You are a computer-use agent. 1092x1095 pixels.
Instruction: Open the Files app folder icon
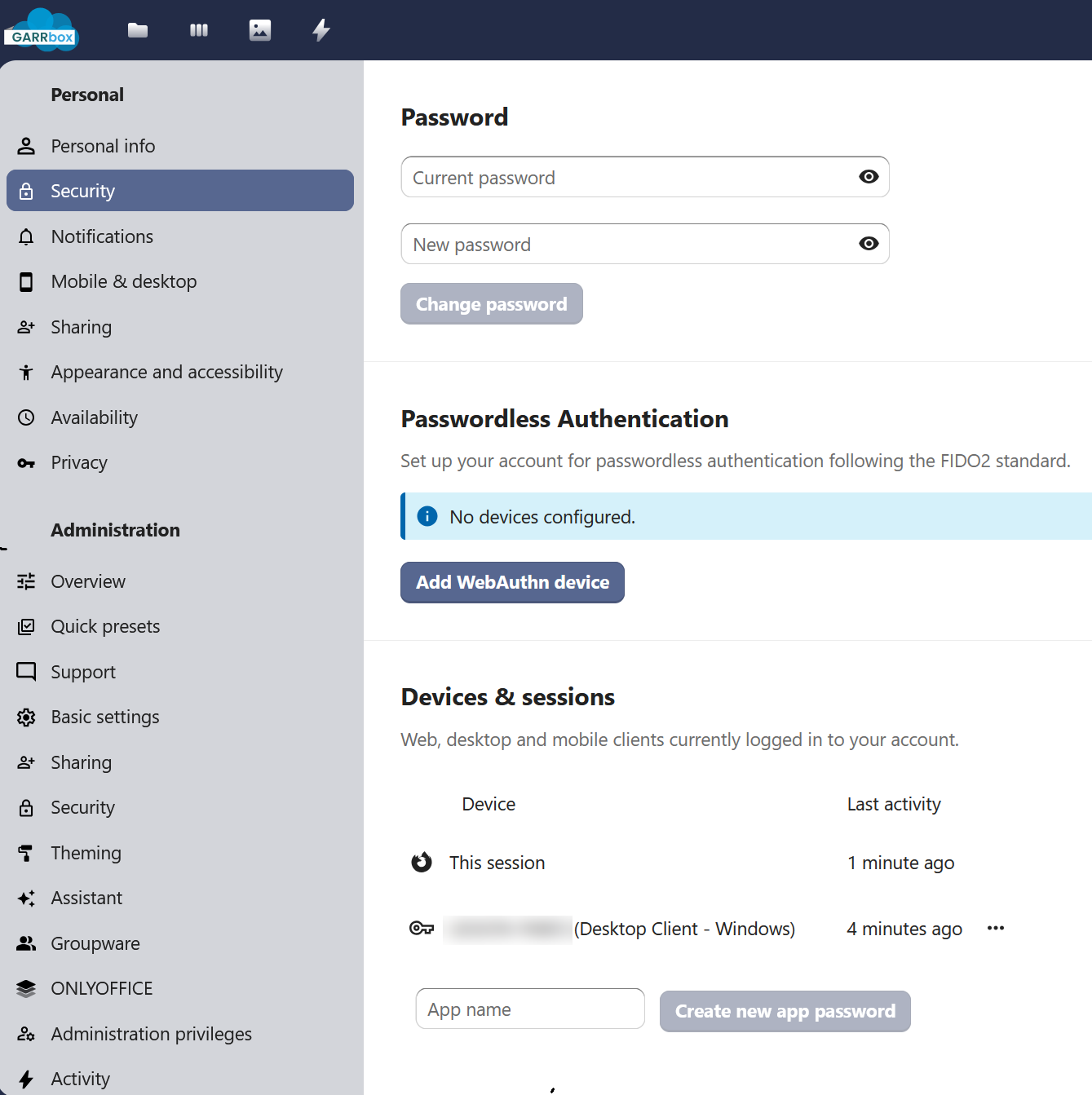[x=138, y=30]
